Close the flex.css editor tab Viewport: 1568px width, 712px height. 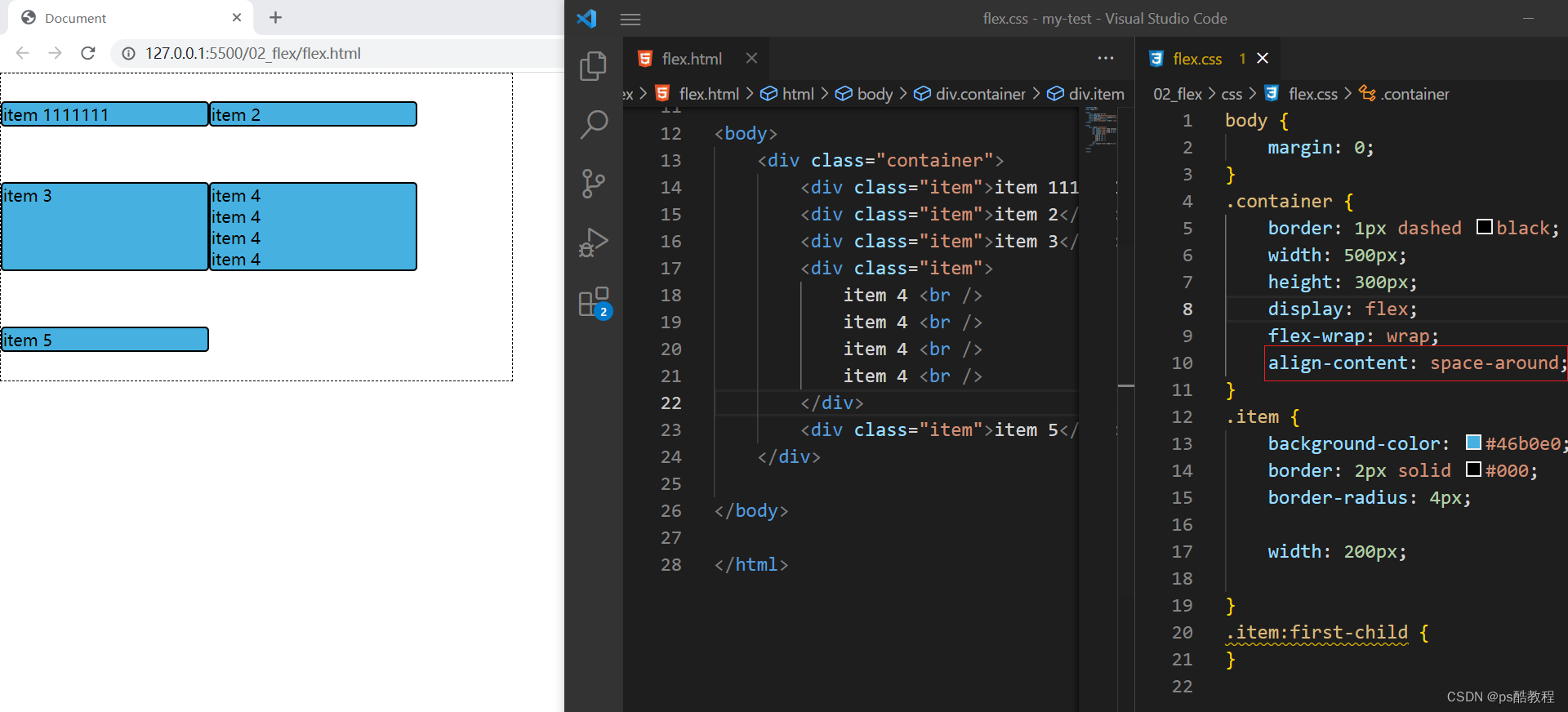[1263, 58]
